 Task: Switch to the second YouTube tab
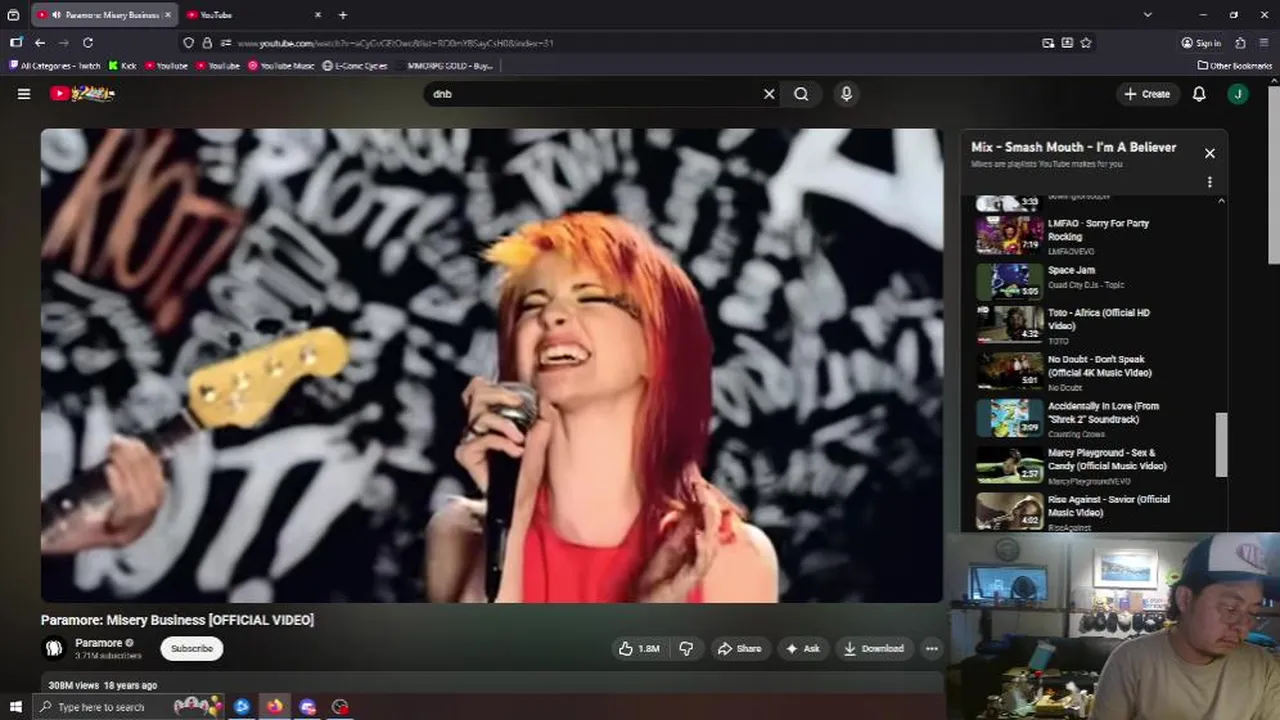[x=255, y=15]
